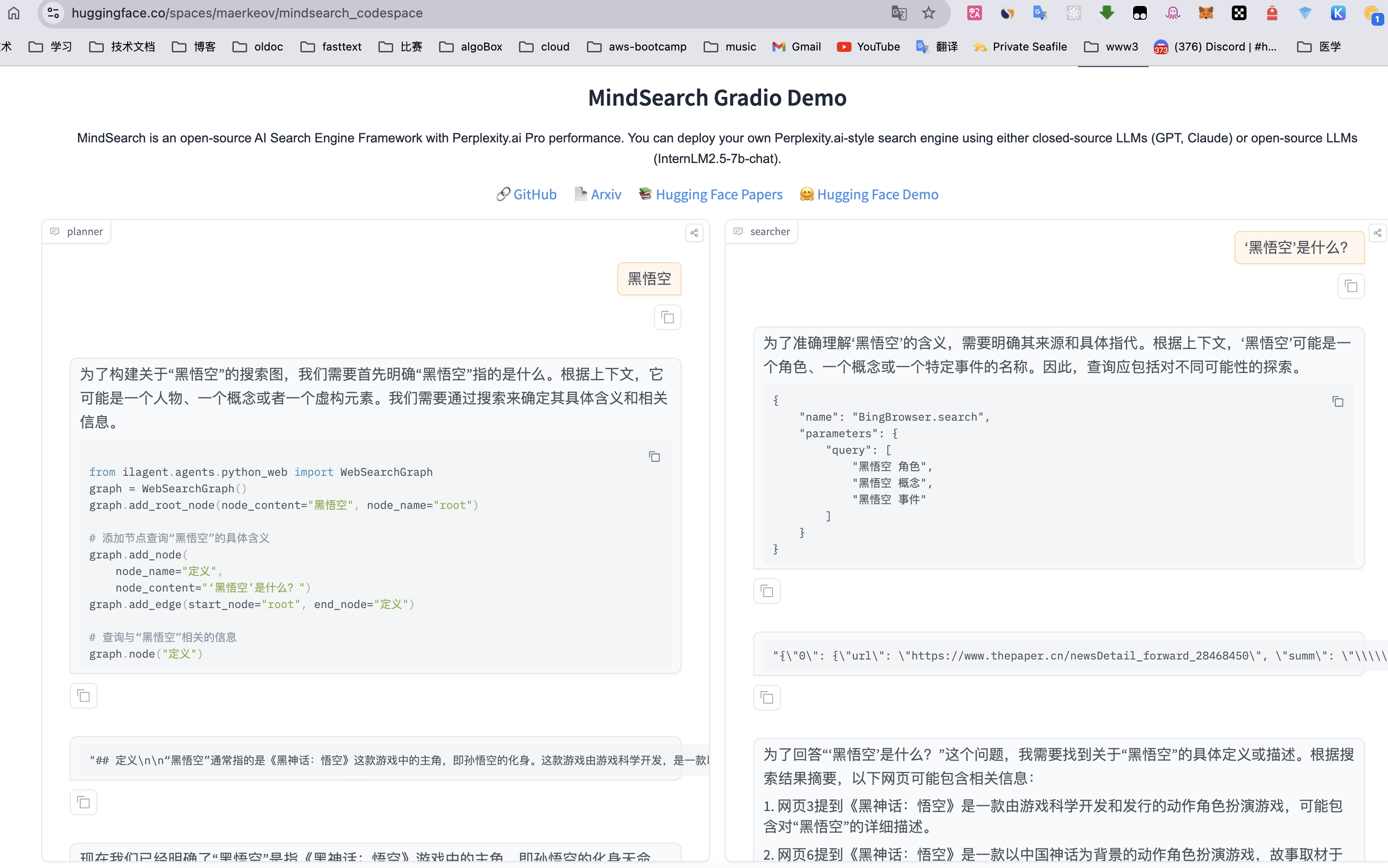This screenshot has height=868, width=1388.
Task: Click the planner panel share icon
Action: [694, 232]
